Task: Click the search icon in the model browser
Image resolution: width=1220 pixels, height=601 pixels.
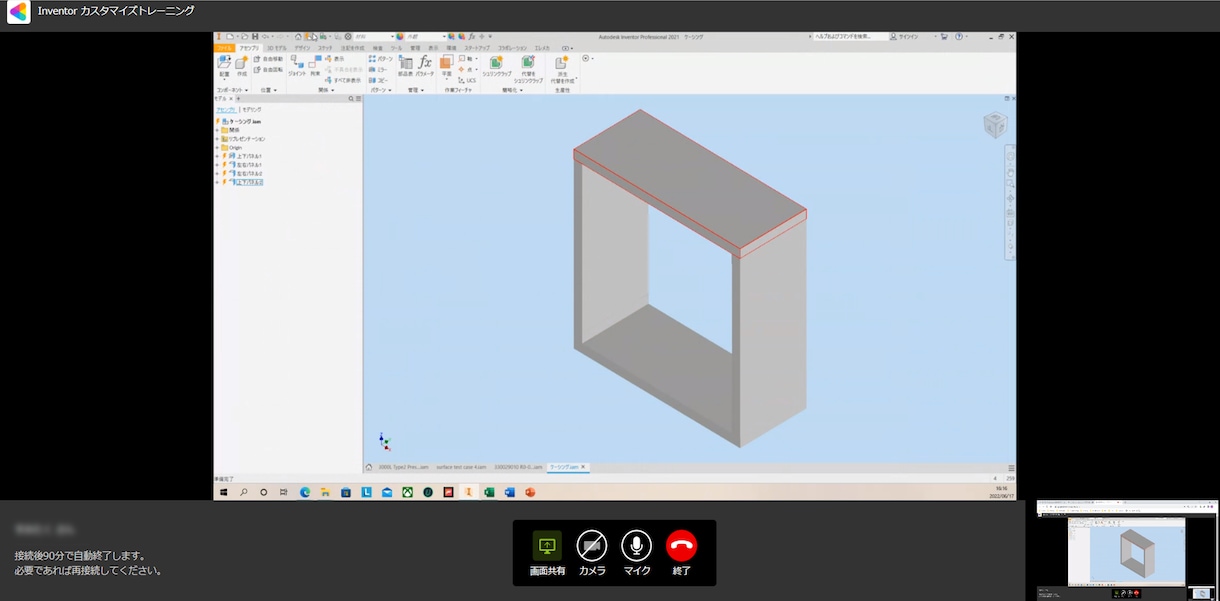Action: (351, 99)
